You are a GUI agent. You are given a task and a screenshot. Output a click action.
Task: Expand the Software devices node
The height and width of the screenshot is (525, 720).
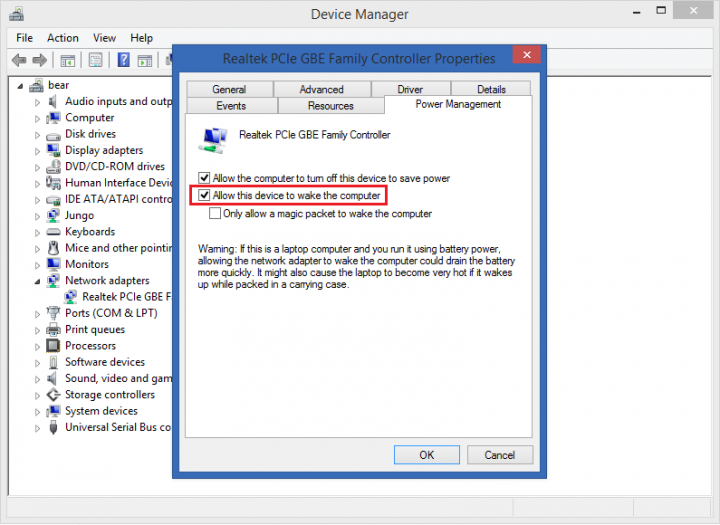[37, 363]
